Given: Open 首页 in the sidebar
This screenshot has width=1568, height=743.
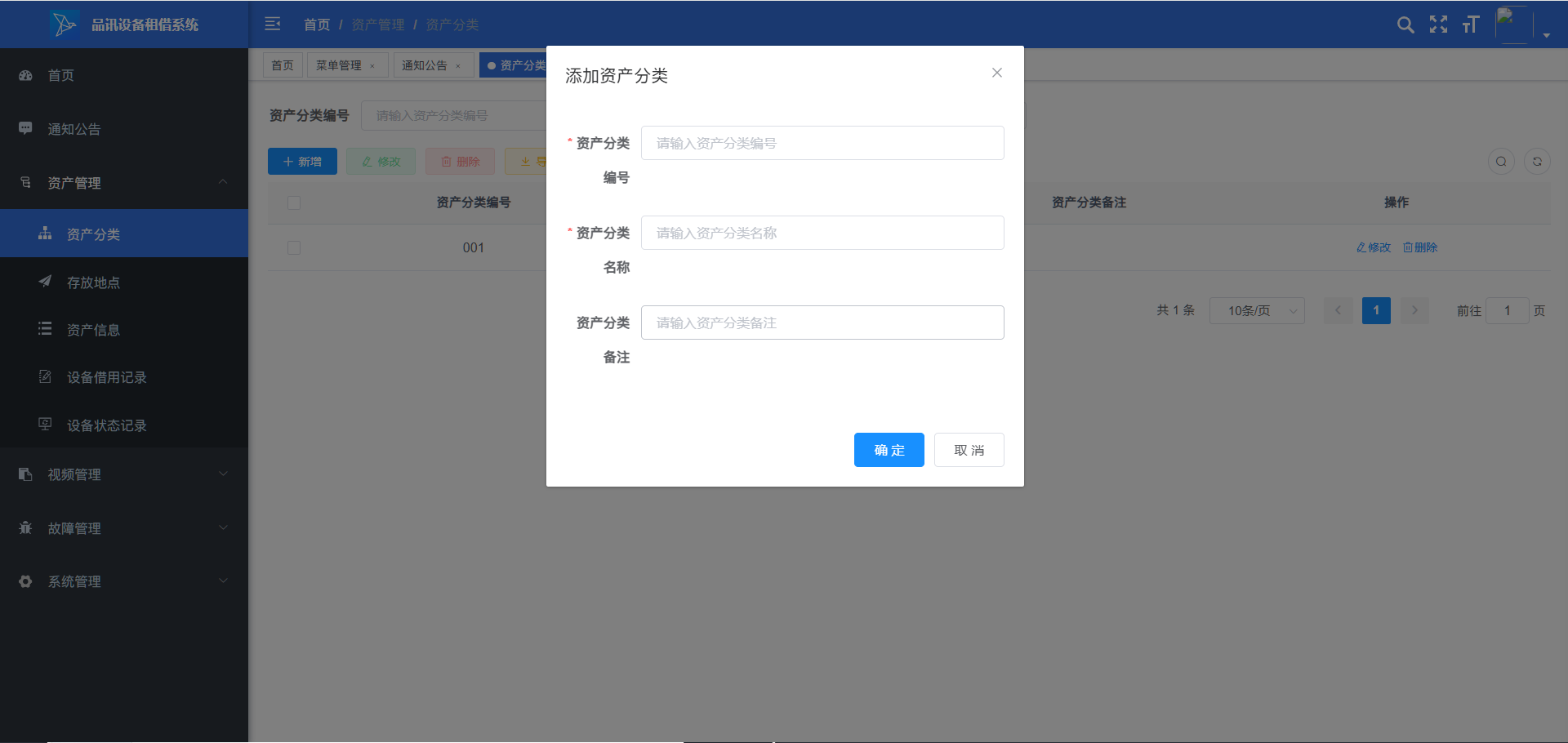Looking at the screenshot, I should (x=124, y=75).
